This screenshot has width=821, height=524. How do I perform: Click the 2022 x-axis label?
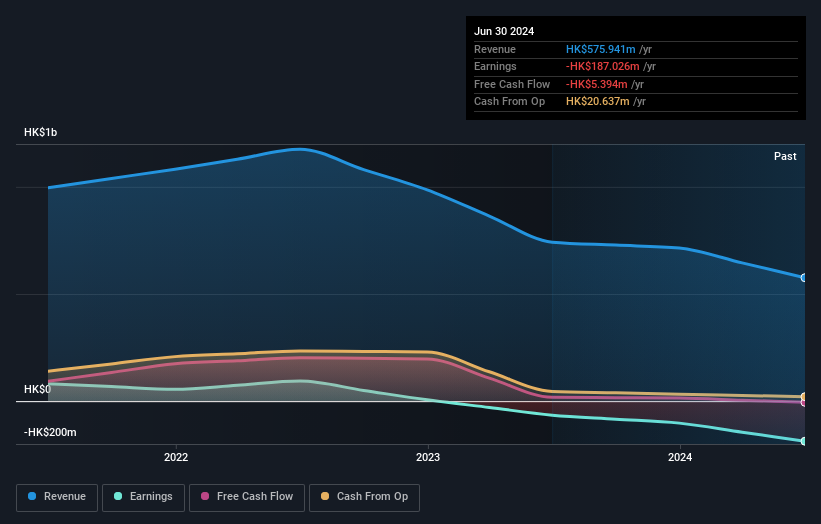(x=176, y=458)
